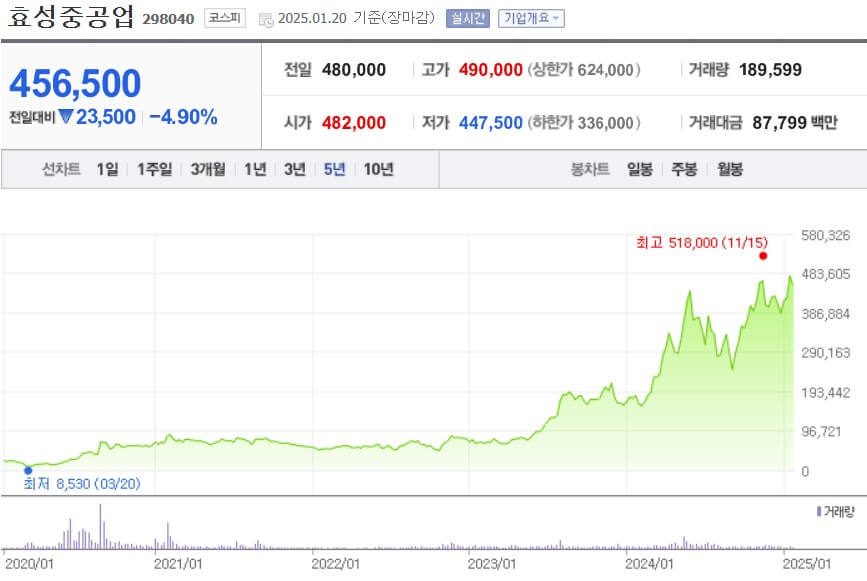867x581 pixels.
Task: Click the 193,442 price axis label
Action: 826,393
